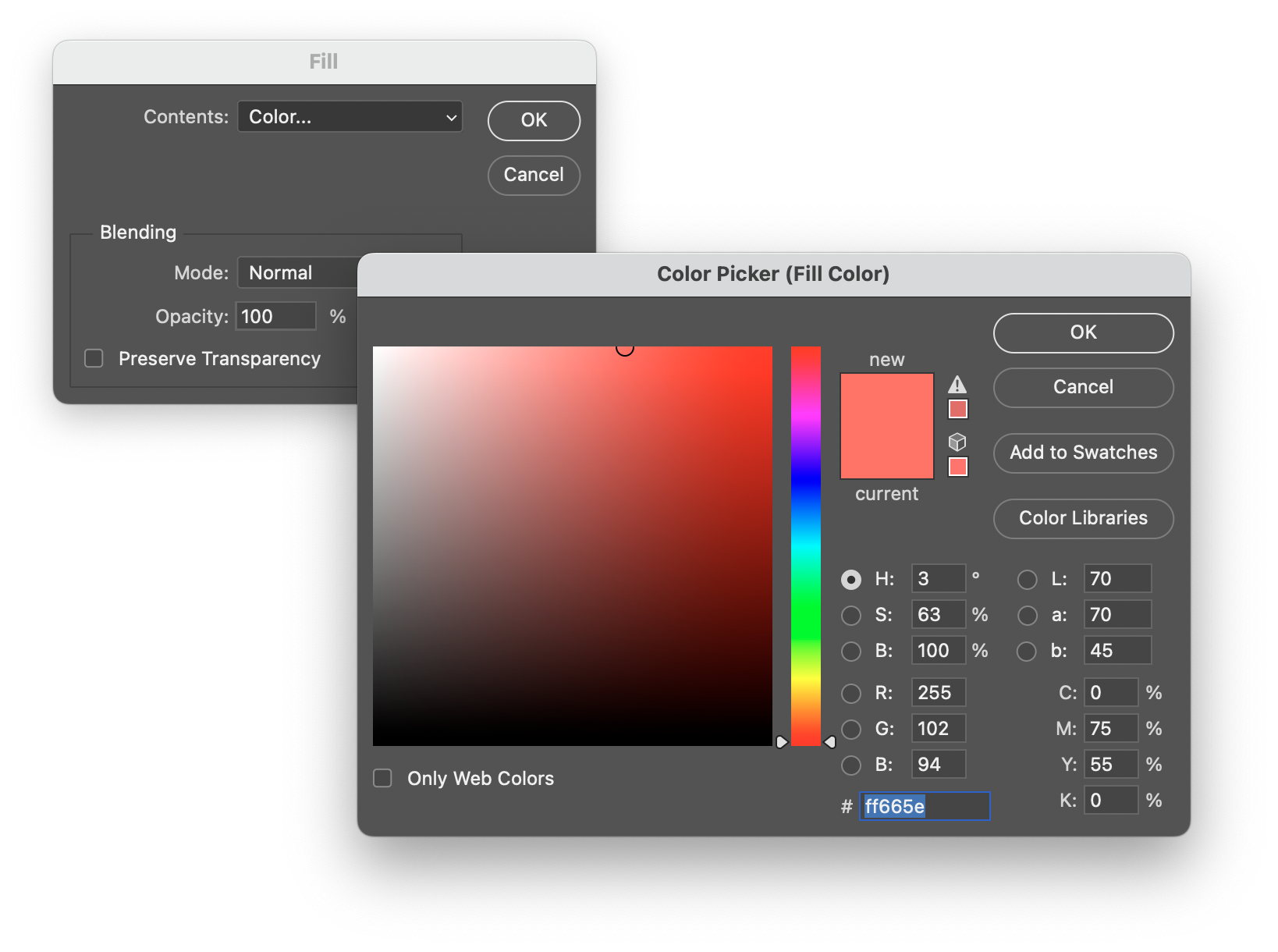This screenshot has width=1278, height=952.
Task: Click the H hue value field
Action: (x=939, y=579)
